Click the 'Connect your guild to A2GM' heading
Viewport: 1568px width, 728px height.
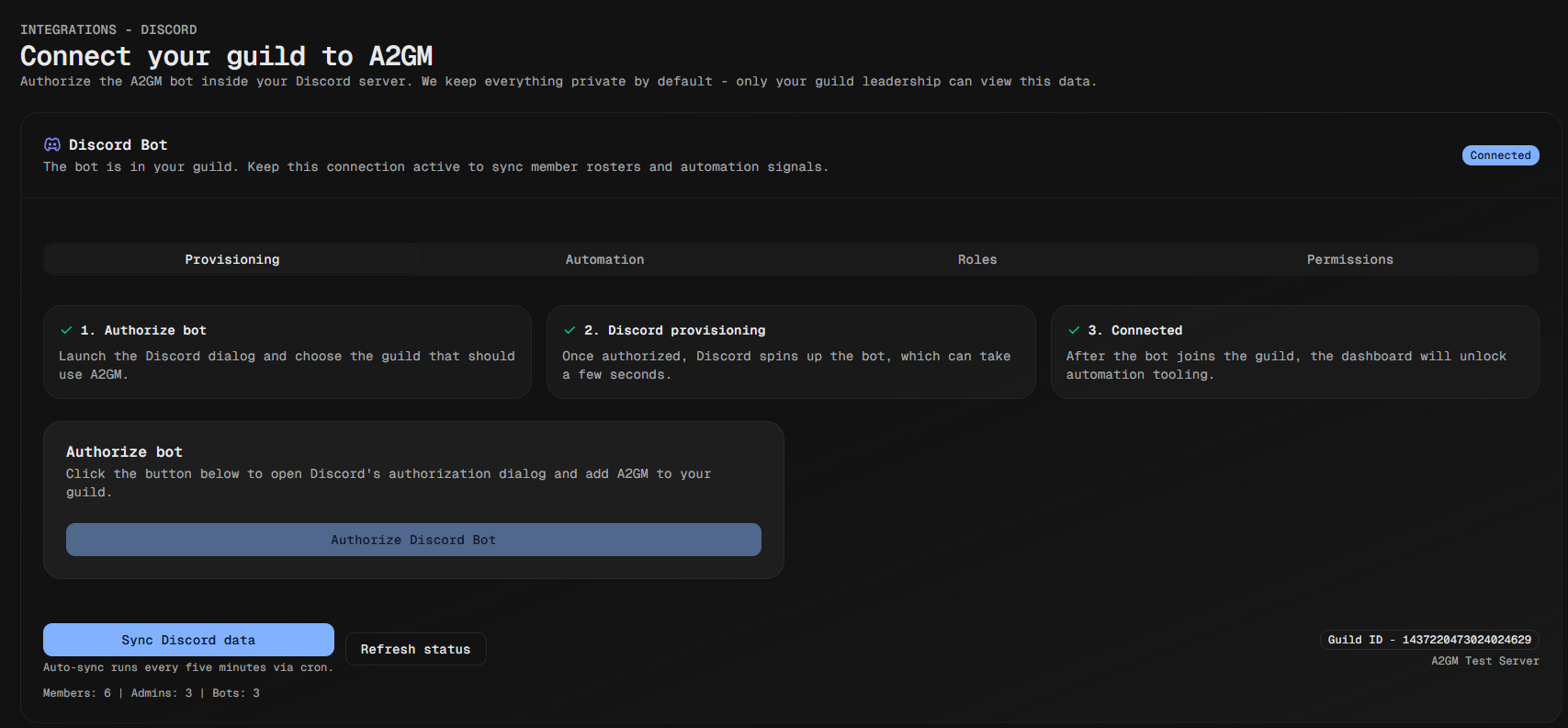pyautogui.click(x=226, y=56)
